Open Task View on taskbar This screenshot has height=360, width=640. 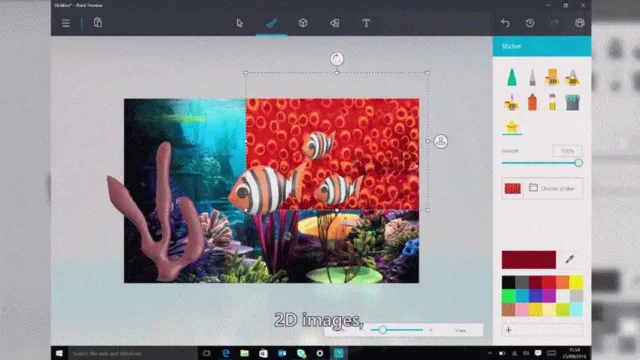207,353
